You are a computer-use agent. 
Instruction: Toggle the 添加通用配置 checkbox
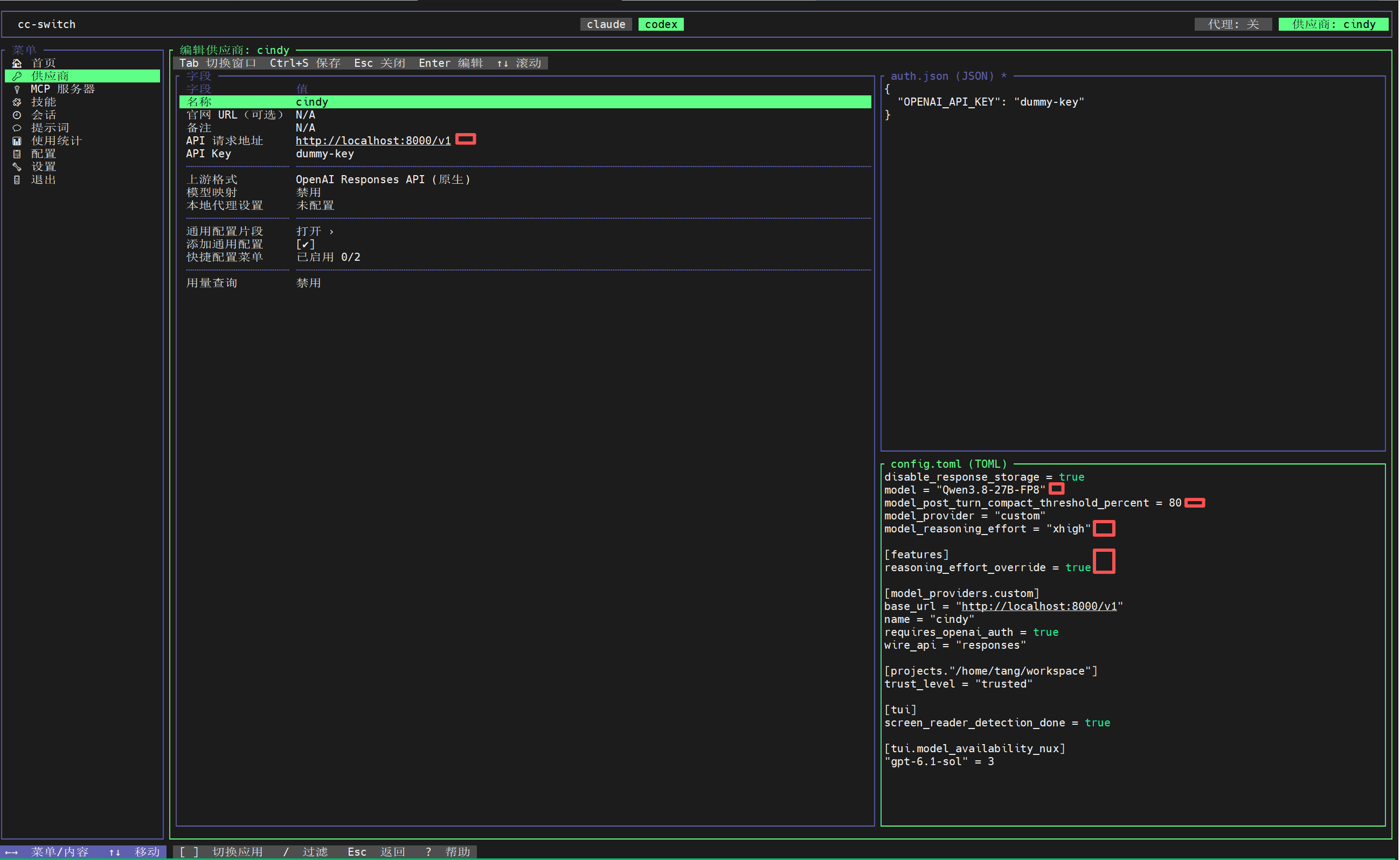coord(306,245)
